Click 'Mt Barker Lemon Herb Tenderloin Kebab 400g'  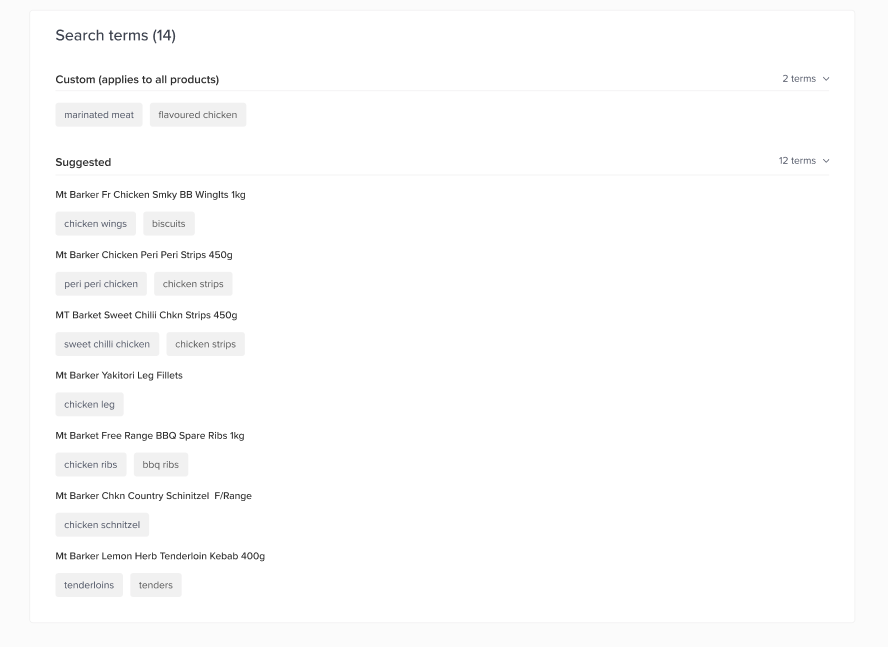(160, 556)
